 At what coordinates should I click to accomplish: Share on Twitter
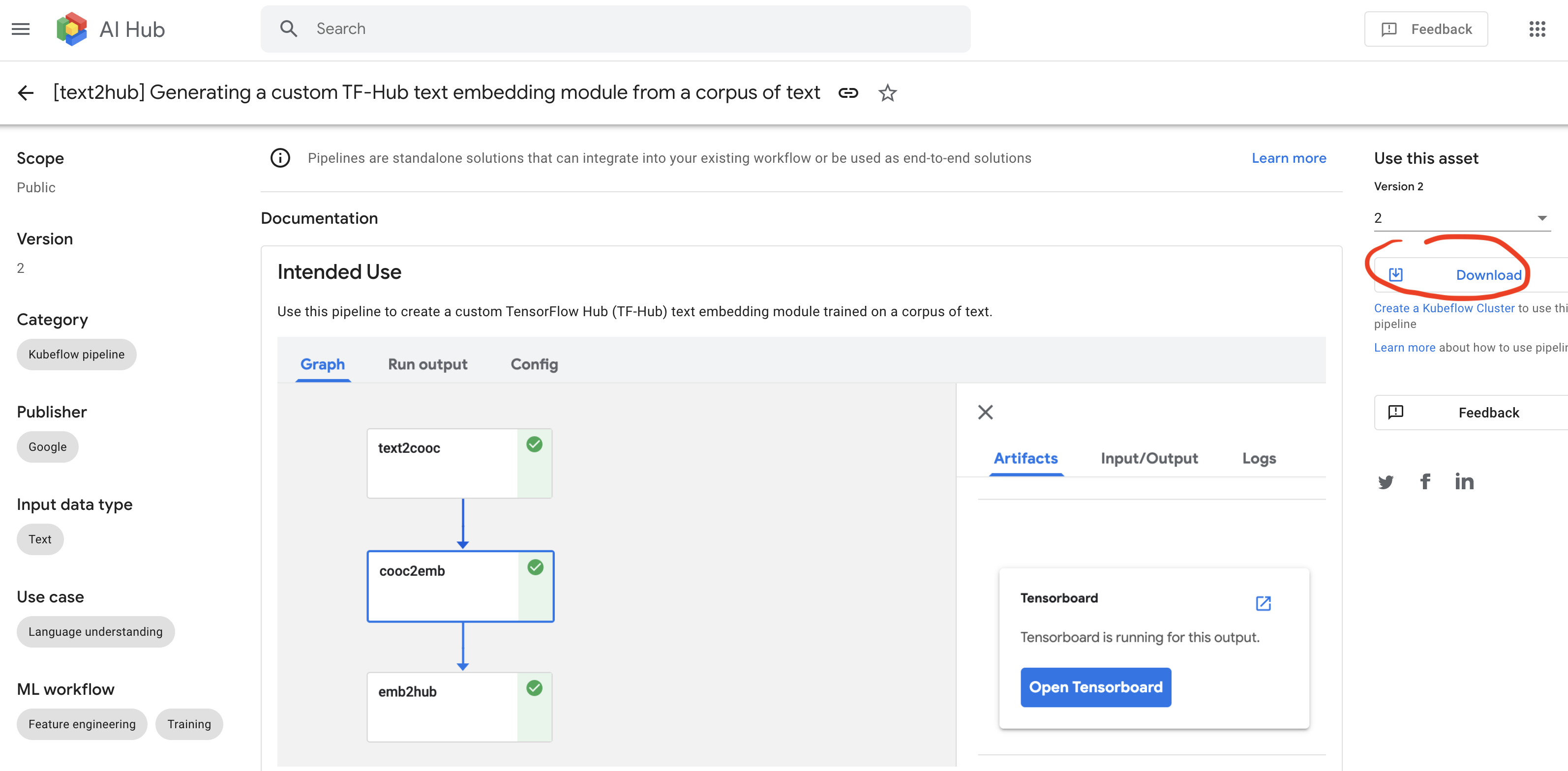click(1386, 482)
